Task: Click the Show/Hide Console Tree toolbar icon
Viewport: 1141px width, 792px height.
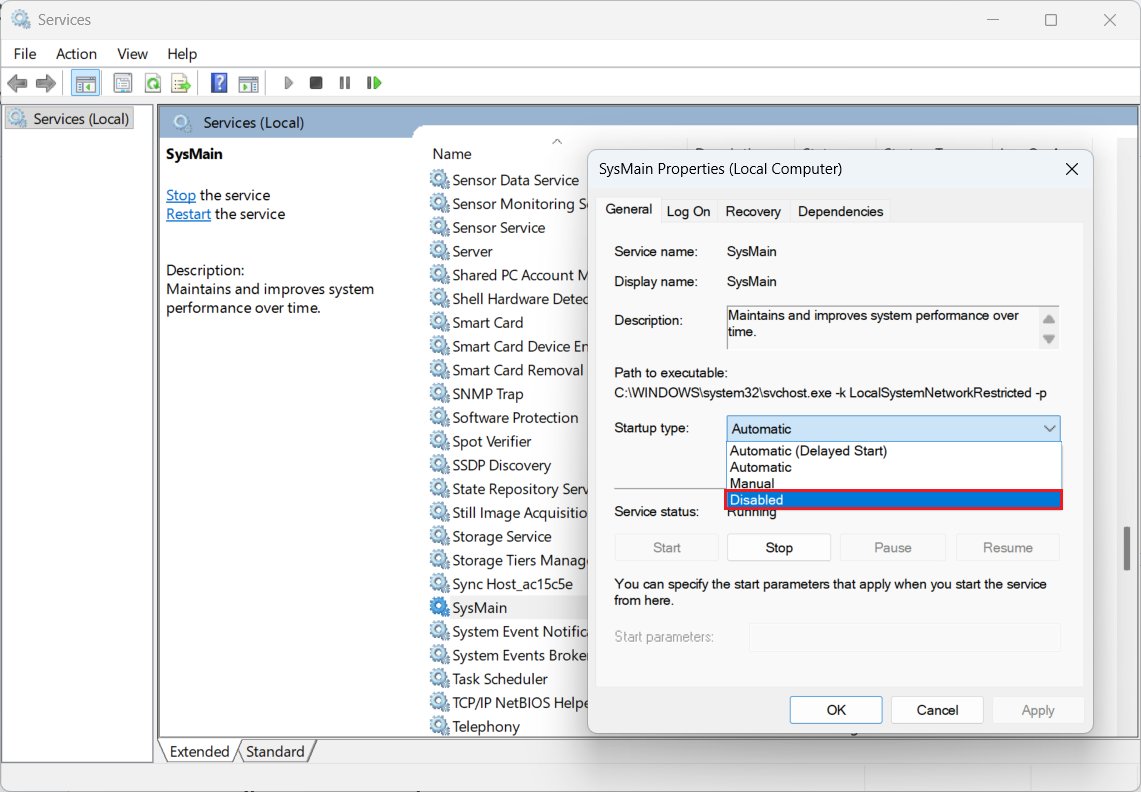Action: [86, 83]
